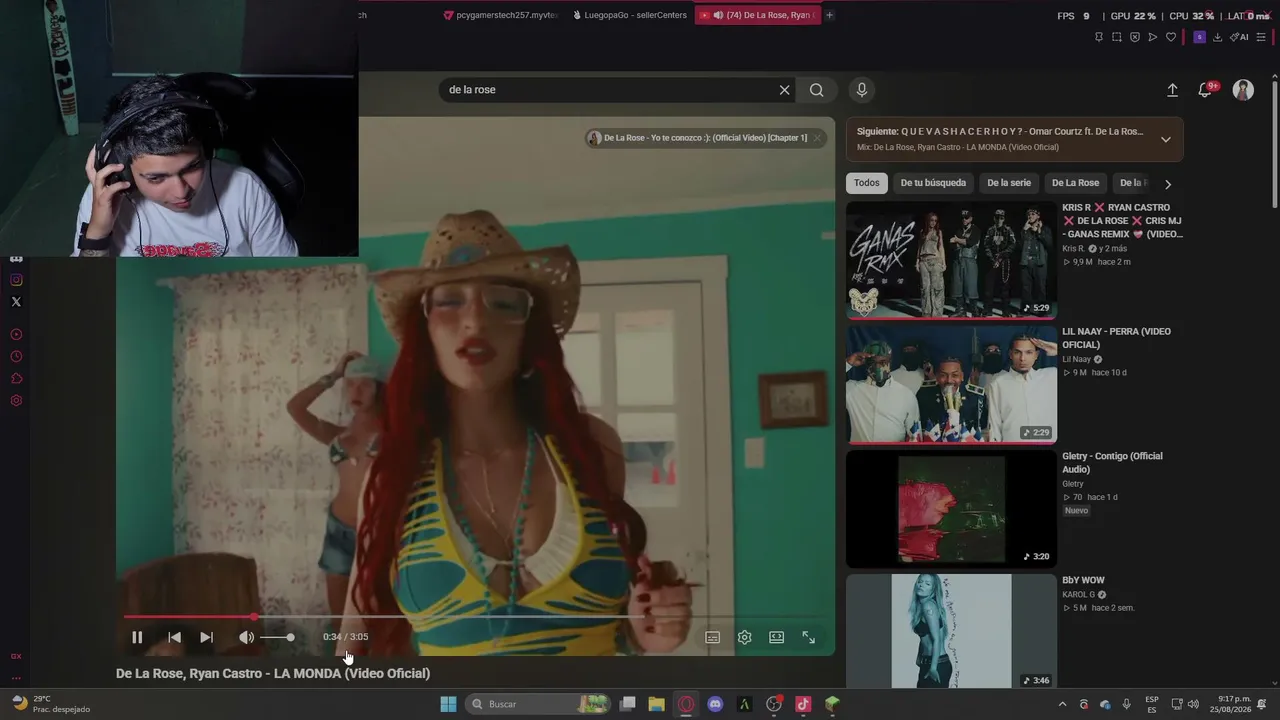Go to previous video in player
The image size is (1280, 720).
pos(174,637)
